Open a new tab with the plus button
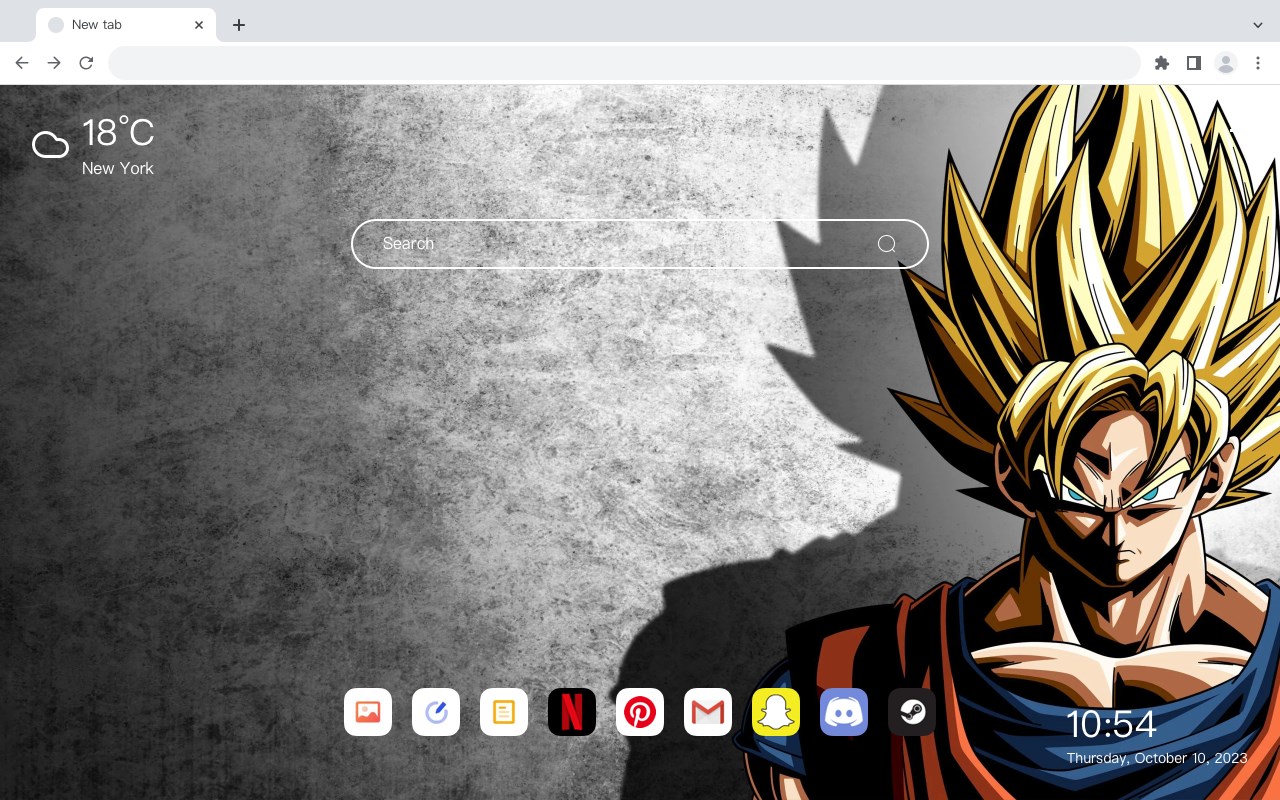Image resolution: width=1280 pixels, height=800 pixels. click(x=238, y=25)
